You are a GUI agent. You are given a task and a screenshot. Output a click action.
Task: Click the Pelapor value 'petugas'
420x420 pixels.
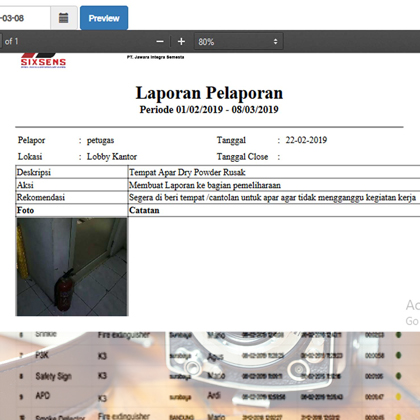click(x=100, y=140)
